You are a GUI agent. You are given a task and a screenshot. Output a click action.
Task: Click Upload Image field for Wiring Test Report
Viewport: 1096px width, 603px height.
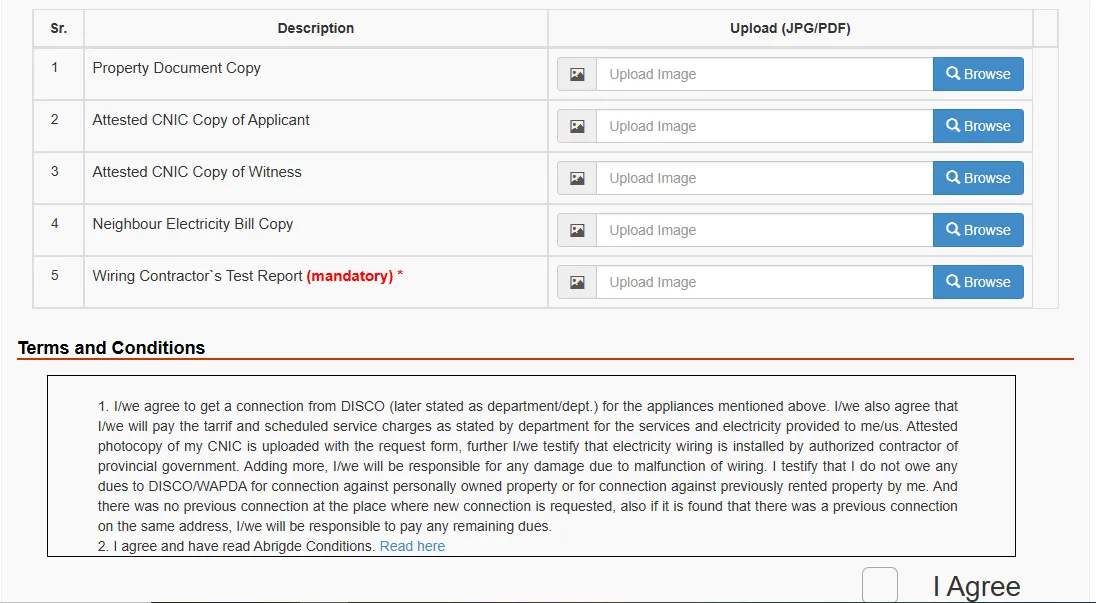(765, 282)
